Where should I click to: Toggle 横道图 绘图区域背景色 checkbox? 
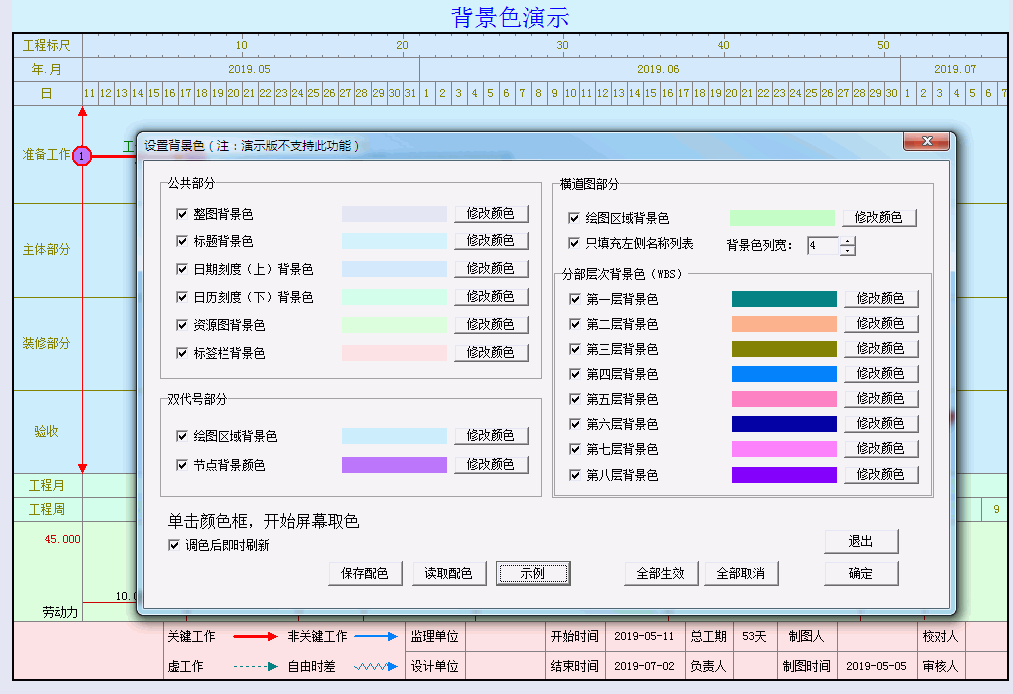click(574, 218)
